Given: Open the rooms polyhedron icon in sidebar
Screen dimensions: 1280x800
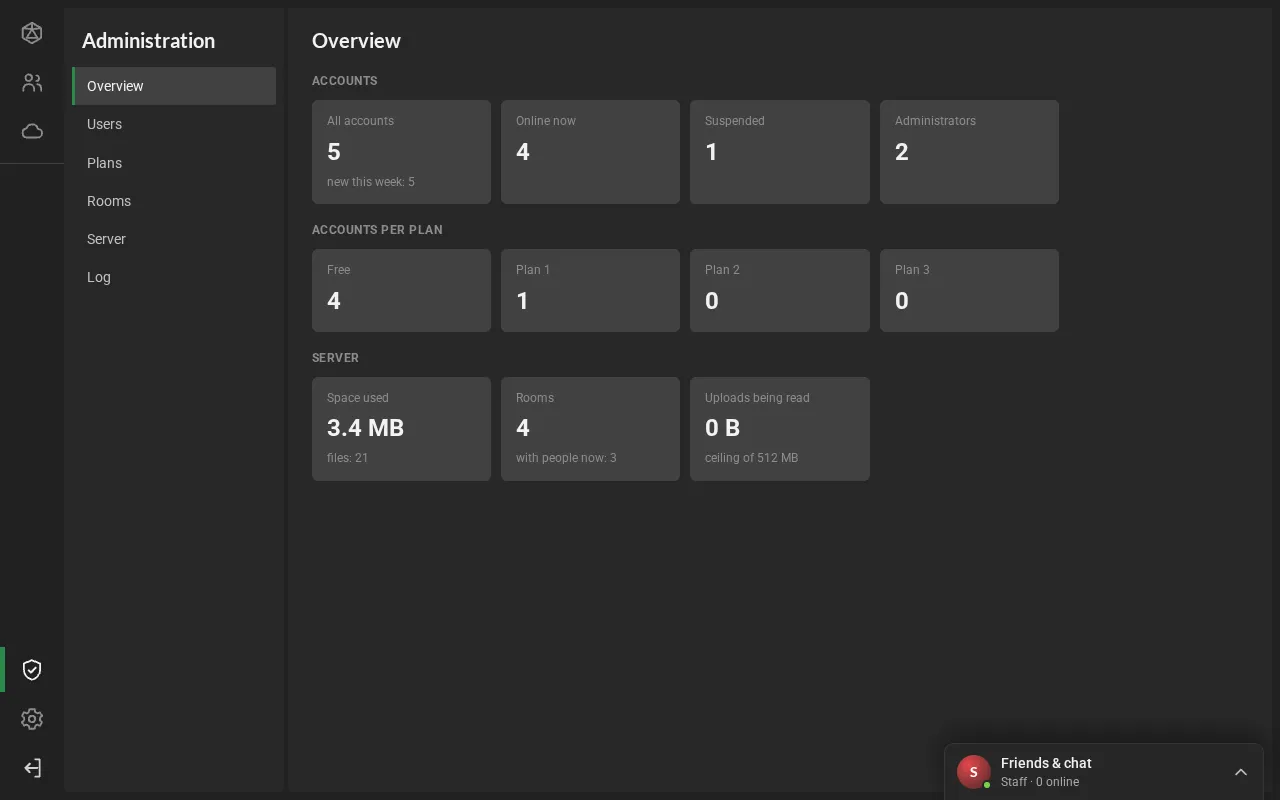Looking at the screenshot, I should pyautogui.click(x=32, y=33).
